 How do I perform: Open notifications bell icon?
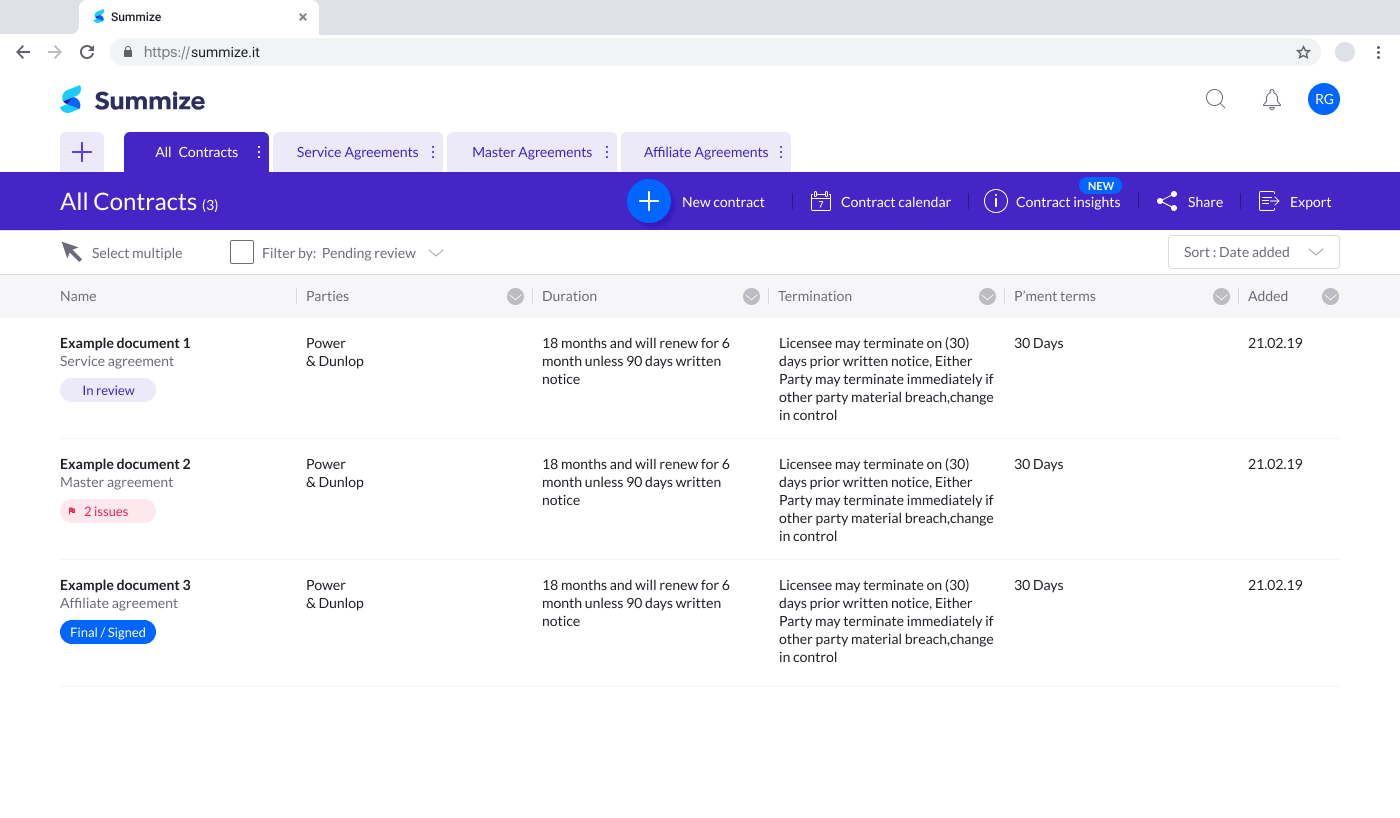pyautogui.click(x=1272, y=99)
